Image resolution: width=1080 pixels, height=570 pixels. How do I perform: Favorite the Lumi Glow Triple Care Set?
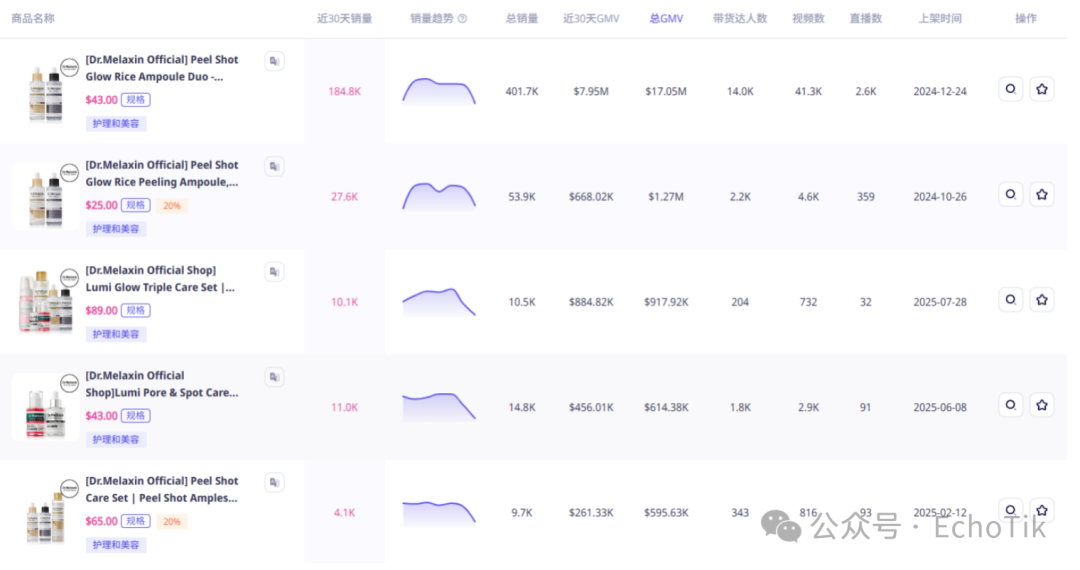click(1042, 300)
